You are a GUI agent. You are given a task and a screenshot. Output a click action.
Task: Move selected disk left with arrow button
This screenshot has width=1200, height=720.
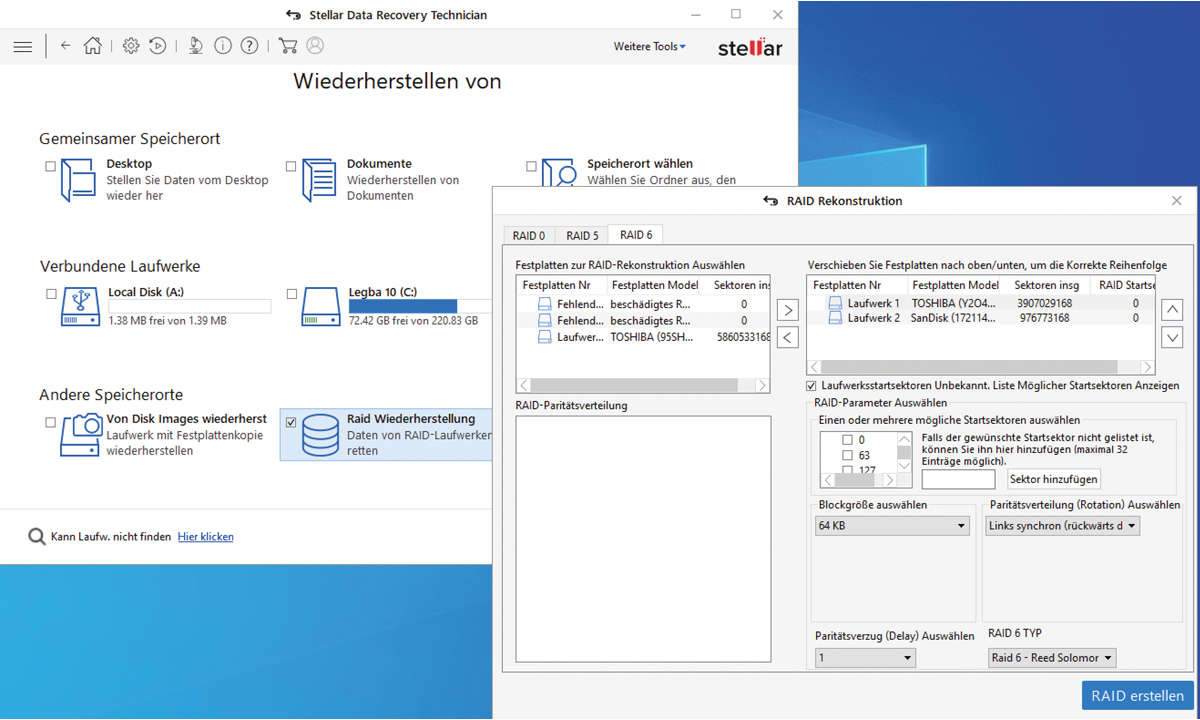click(788, 337)
